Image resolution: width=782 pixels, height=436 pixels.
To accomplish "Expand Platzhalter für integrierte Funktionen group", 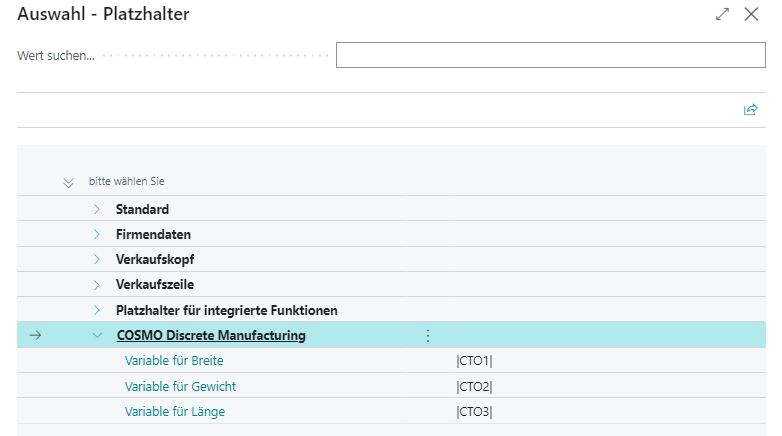I will (x=97, y=310).
